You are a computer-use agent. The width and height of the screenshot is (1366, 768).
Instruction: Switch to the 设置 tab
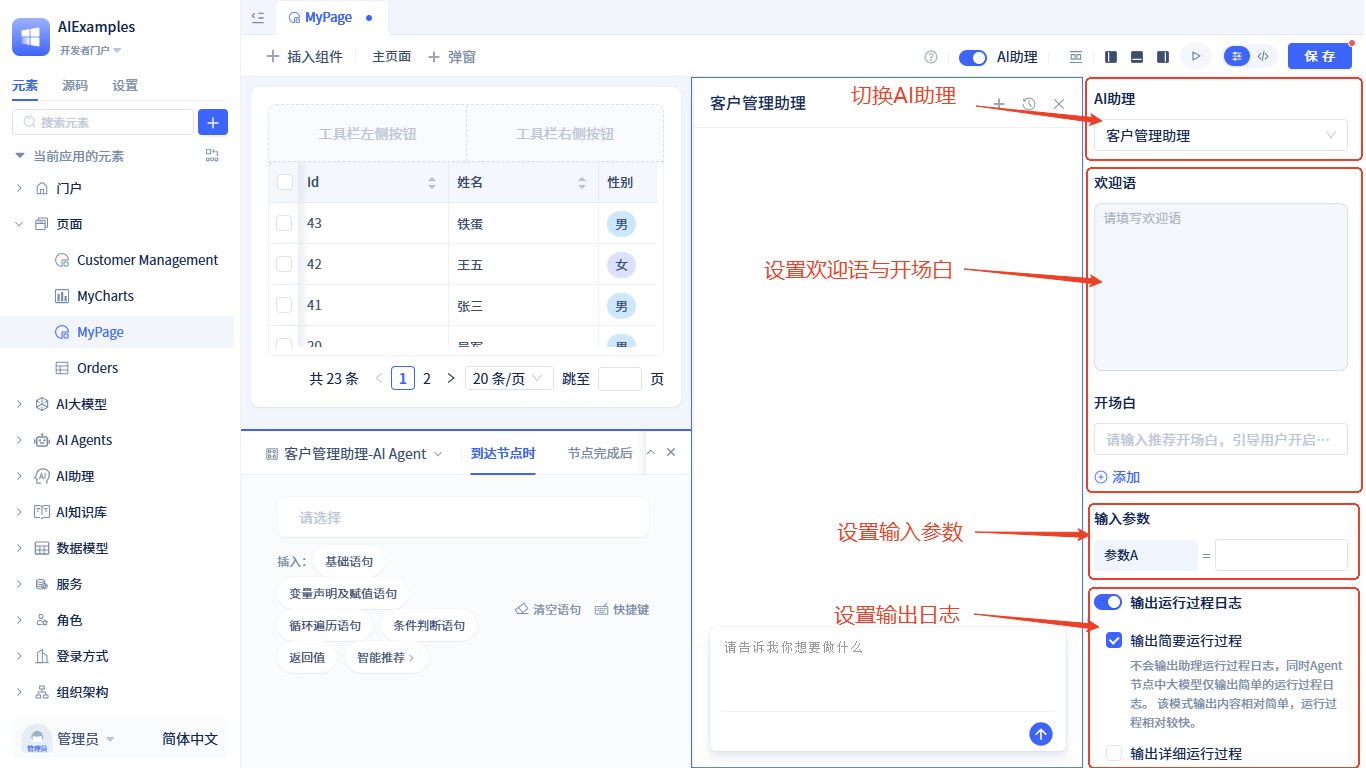pyautogui.click(x=125, y=86)
